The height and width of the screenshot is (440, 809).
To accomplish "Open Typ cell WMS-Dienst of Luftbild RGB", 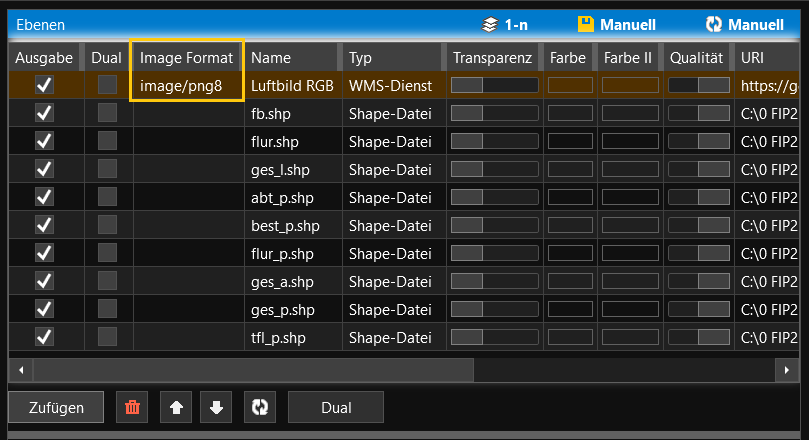I will pos(390,86).
